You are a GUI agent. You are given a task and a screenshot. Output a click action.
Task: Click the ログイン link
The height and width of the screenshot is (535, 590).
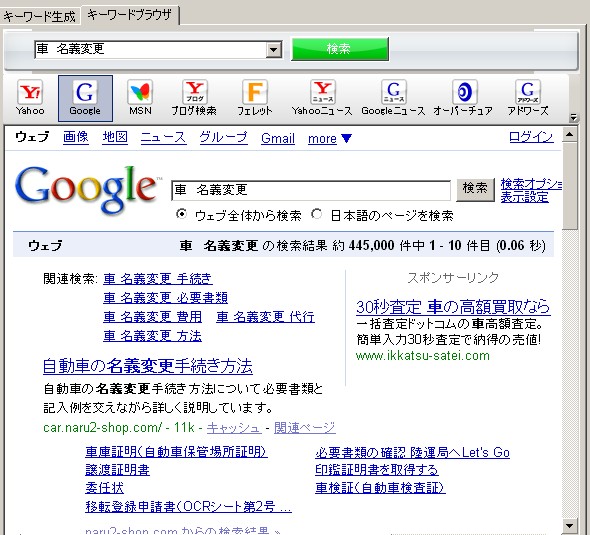pyautogui.click(x=531, y=137)
